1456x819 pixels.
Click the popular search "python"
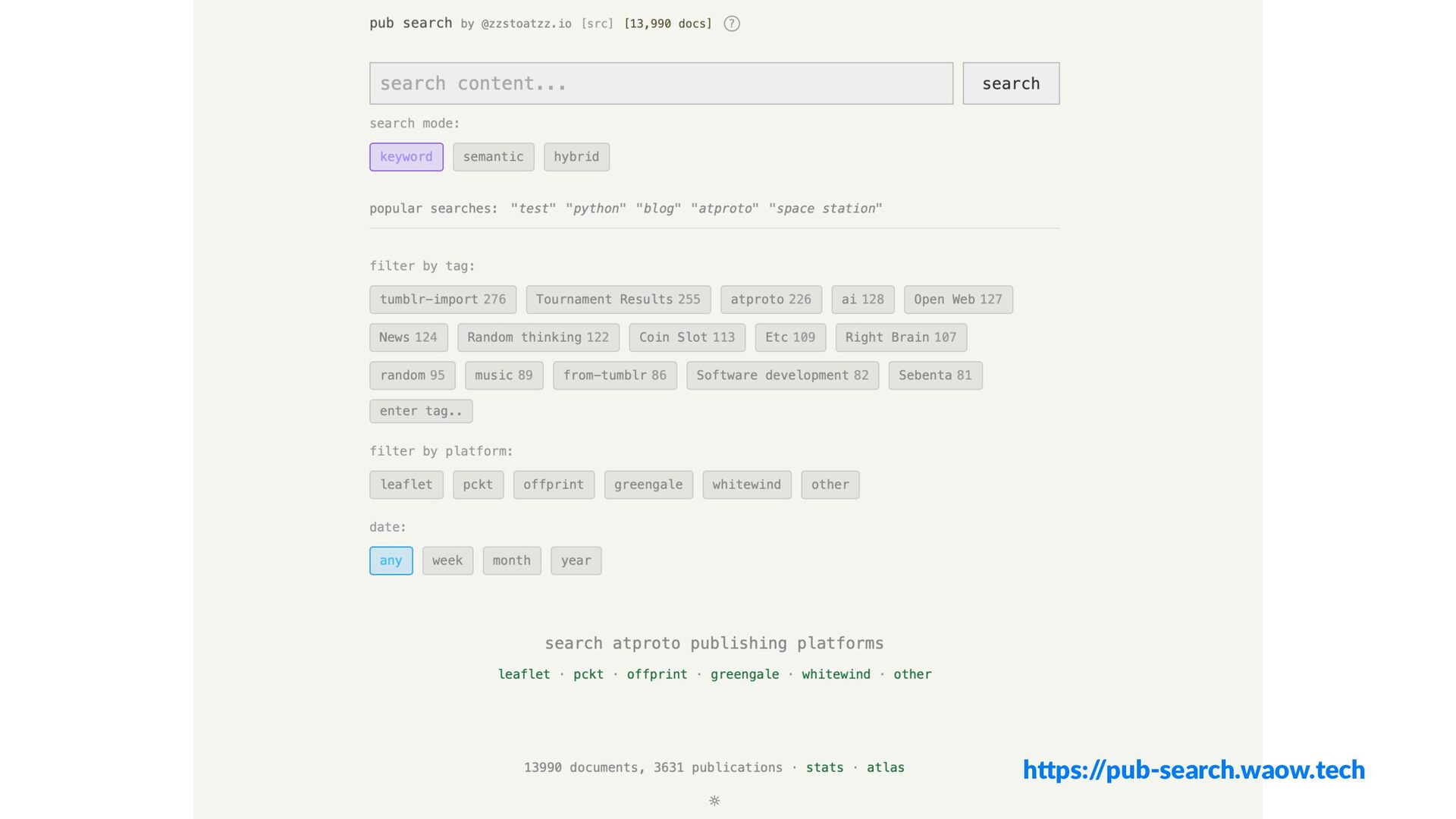(x=595, y=209)
